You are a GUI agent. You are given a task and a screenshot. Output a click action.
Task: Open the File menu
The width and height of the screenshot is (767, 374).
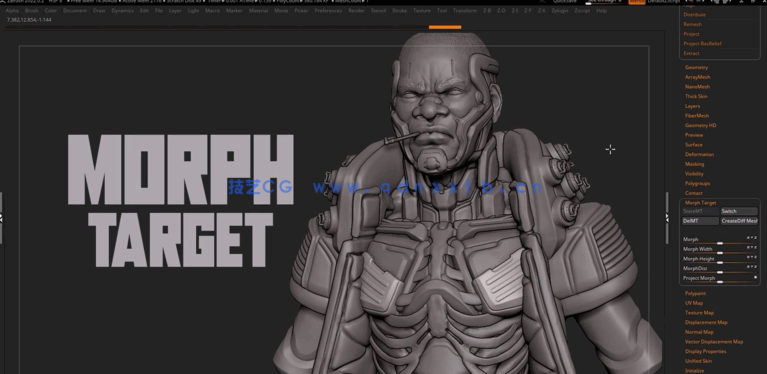(159, 10)
